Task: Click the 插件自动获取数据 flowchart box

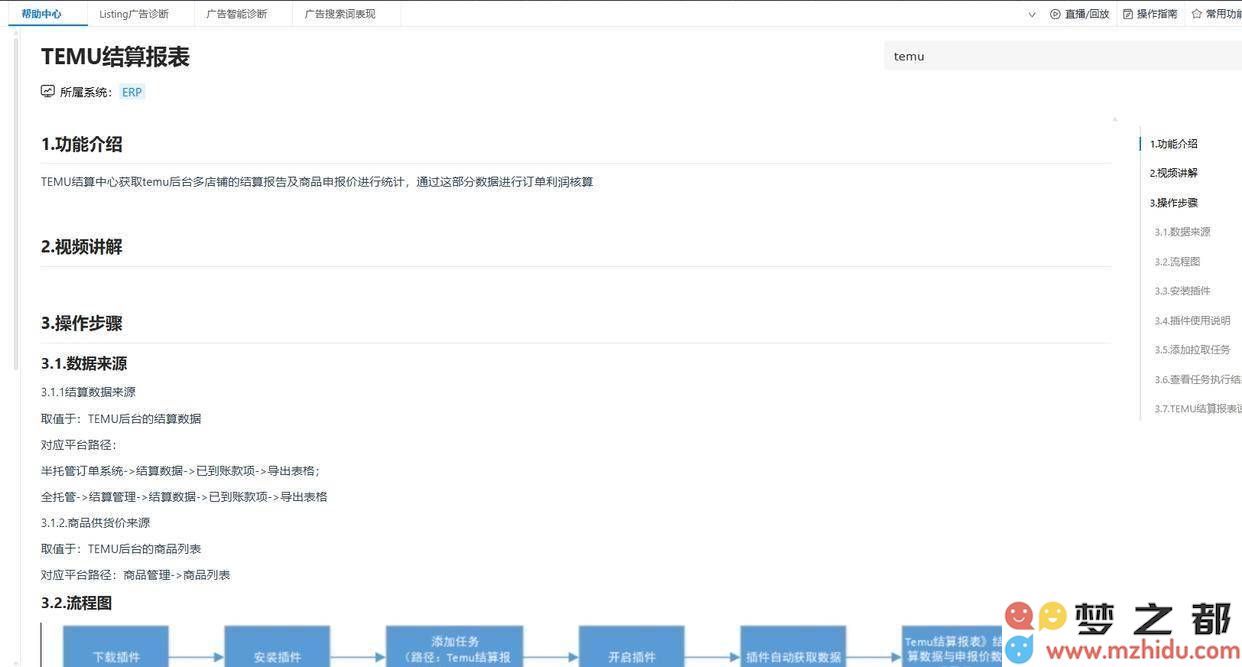Action: [793, 646]
